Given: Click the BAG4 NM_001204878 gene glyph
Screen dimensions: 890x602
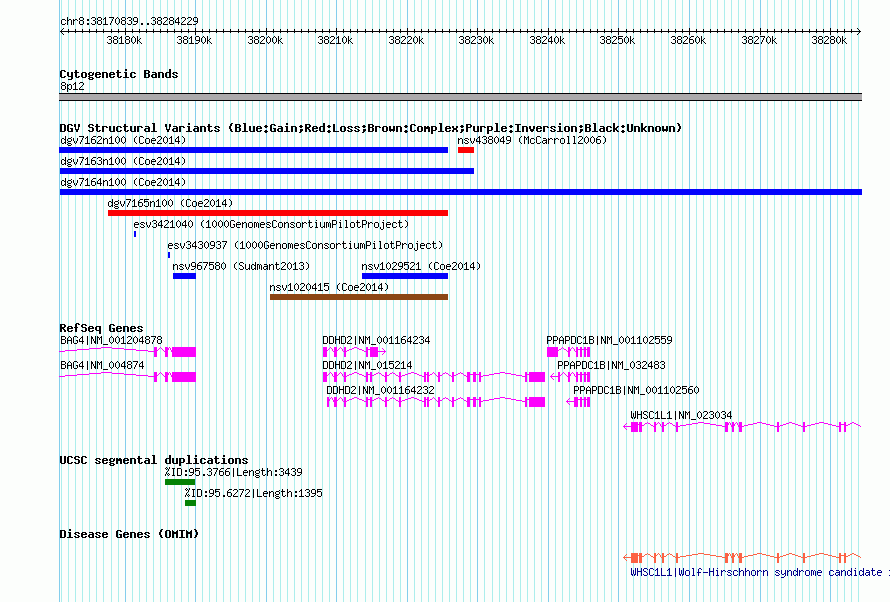Looking at the screenshot, I should click(128, 352).
